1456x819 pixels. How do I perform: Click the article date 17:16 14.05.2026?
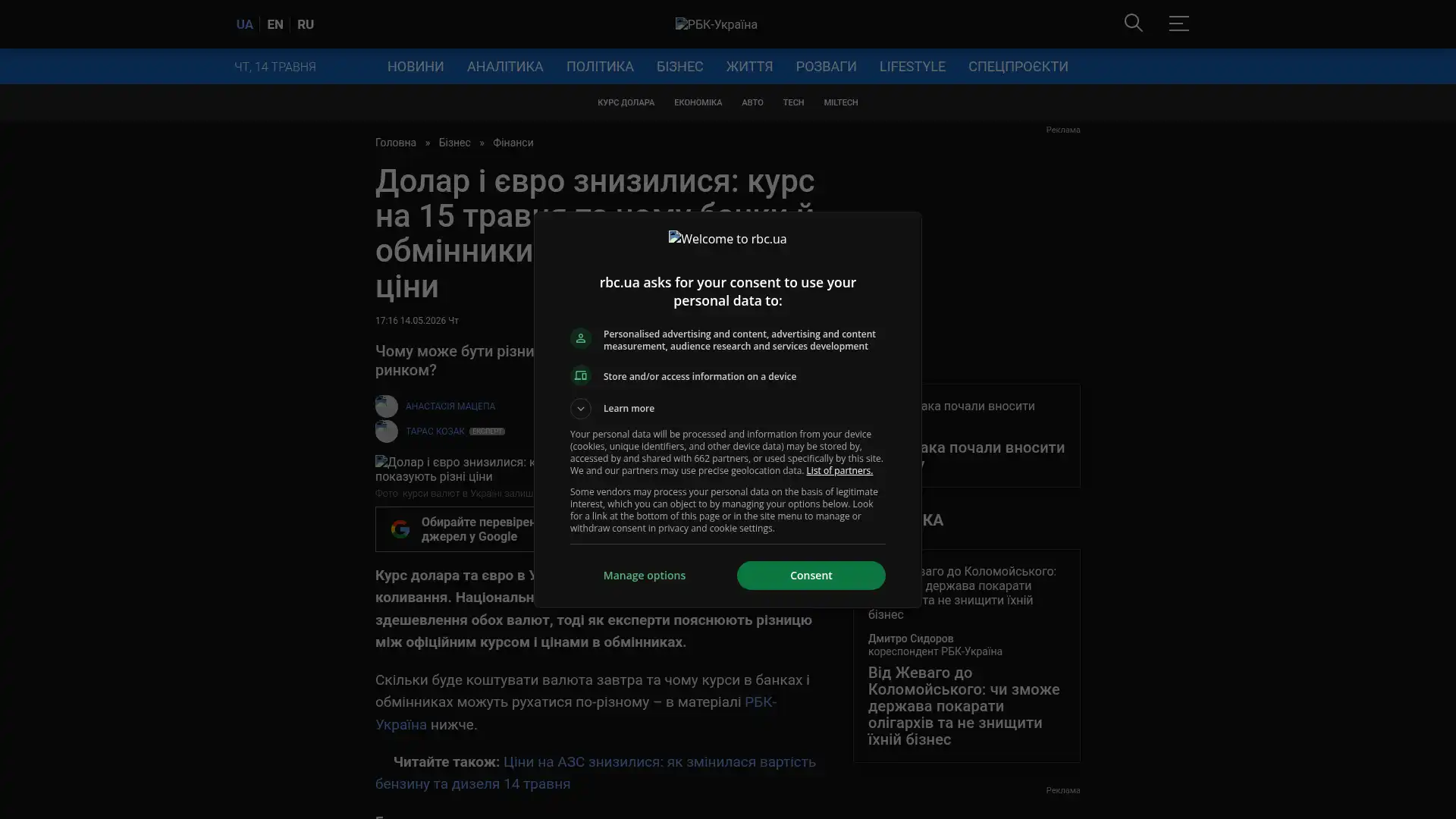pyautogui.click(x=417, y=321)
